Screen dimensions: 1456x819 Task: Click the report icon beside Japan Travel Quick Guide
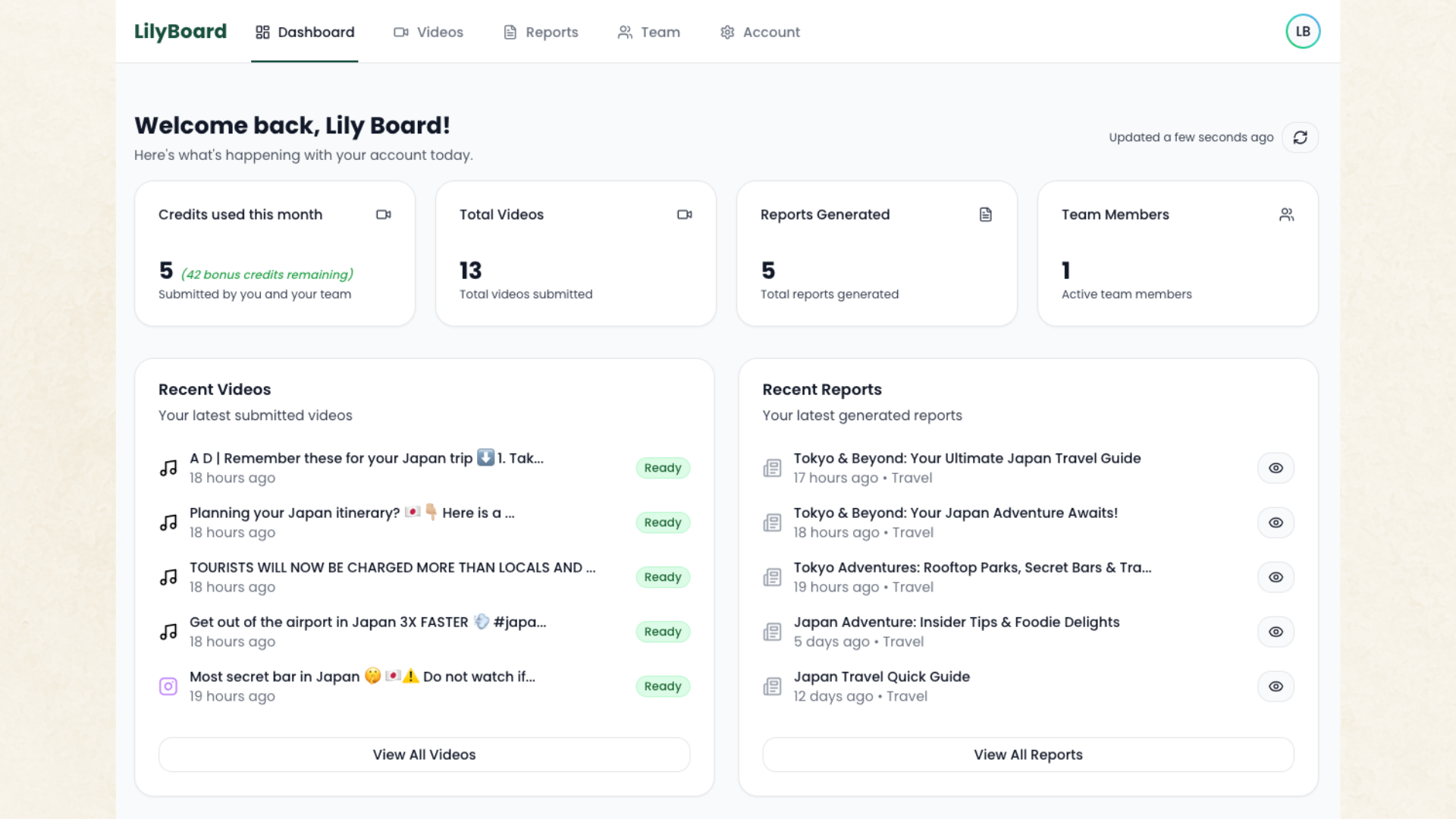[772, 686]
